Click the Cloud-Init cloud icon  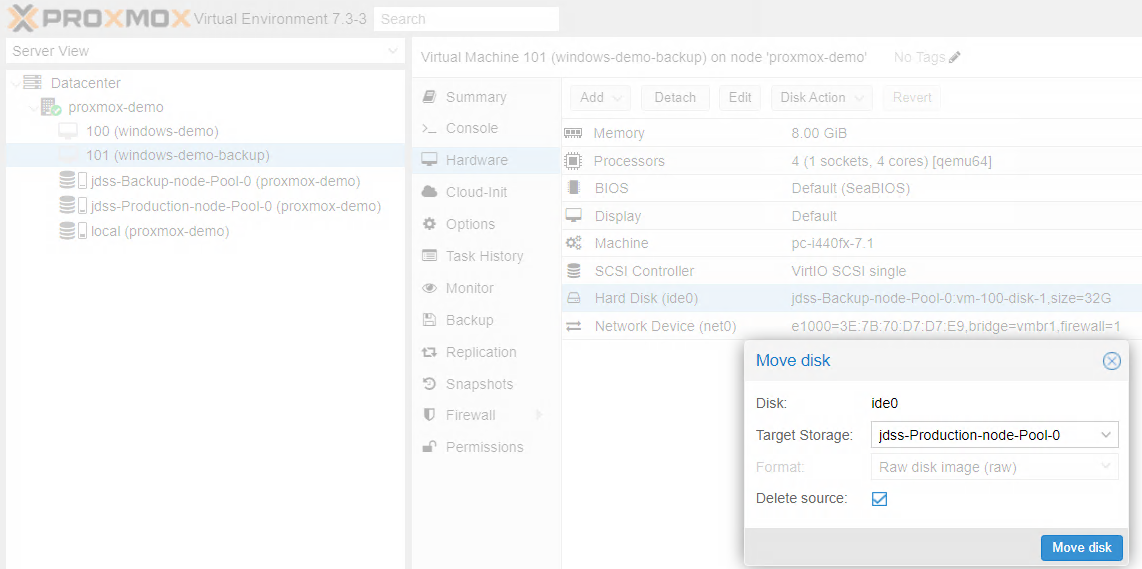430,192
